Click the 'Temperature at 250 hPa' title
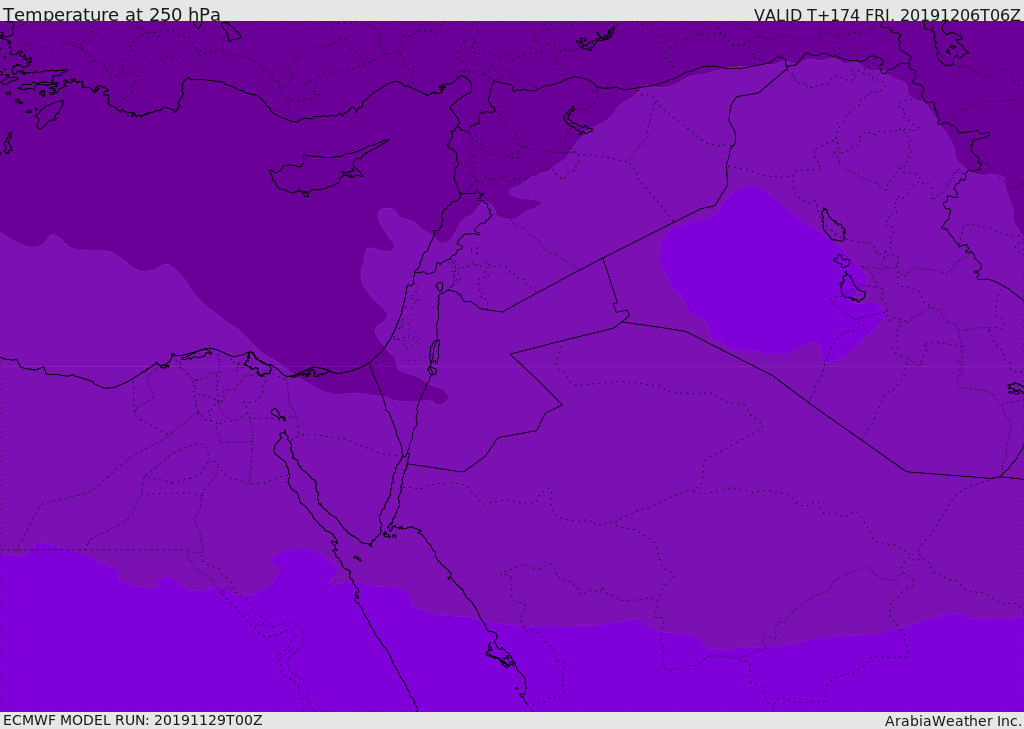 point(112,14)
